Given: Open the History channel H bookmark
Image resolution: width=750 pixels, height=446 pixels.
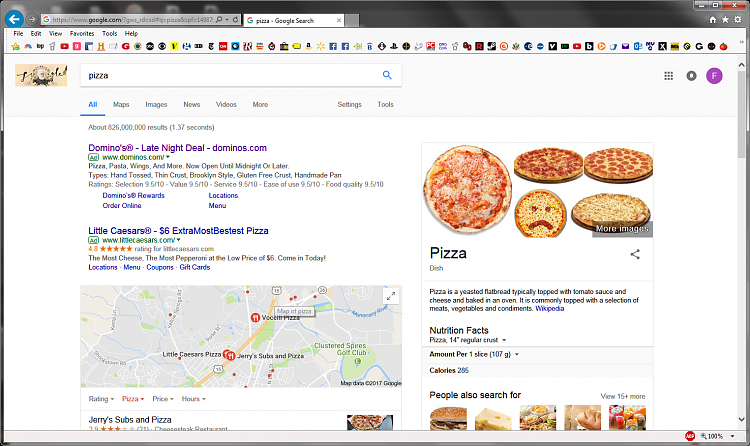Looking at the screenshot, I should [x=101, y=46].
